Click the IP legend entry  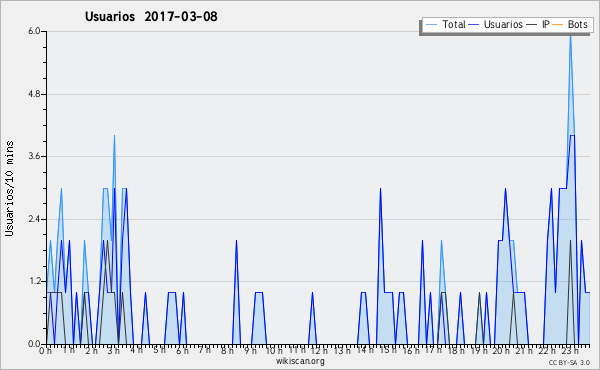pyautogui.click(x=538, y=24)
